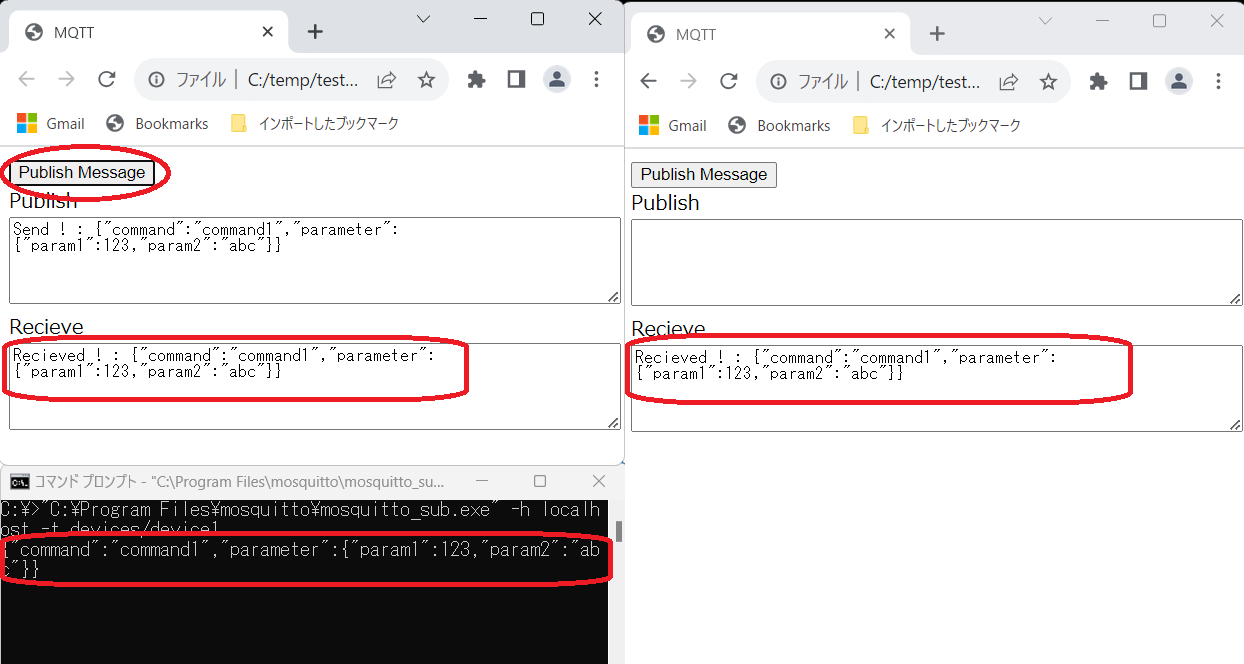Reload the page in the left browser
Image resolution: width=1244 pixels, height=664 pixels.
(107, 80)
